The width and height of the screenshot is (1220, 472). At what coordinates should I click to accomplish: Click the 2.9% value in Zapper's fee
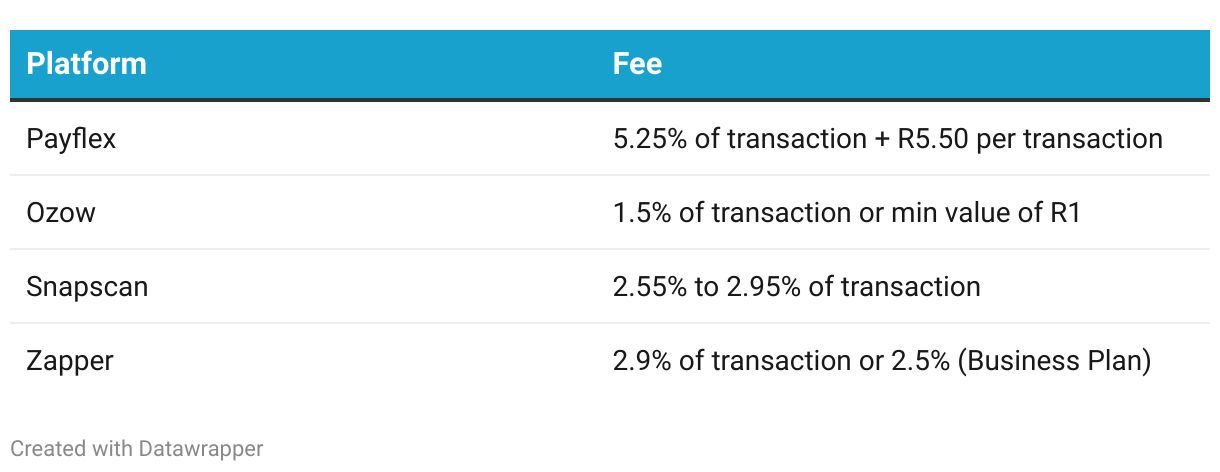(641, 360)
